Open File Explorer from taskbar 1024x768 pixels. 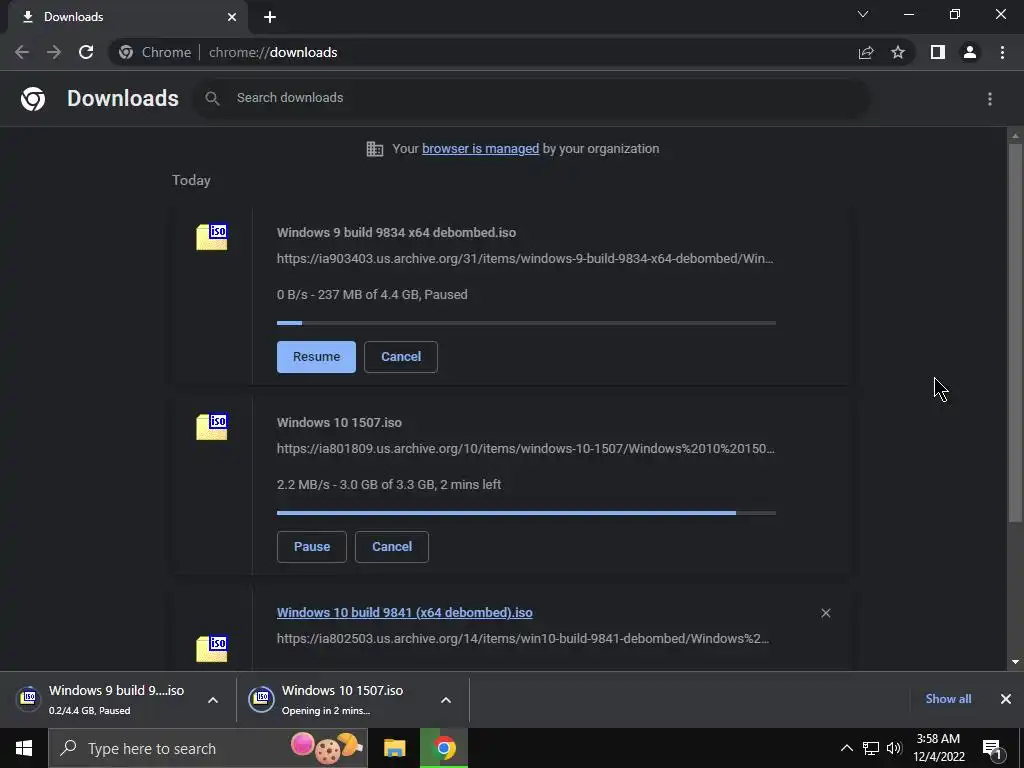394,748
